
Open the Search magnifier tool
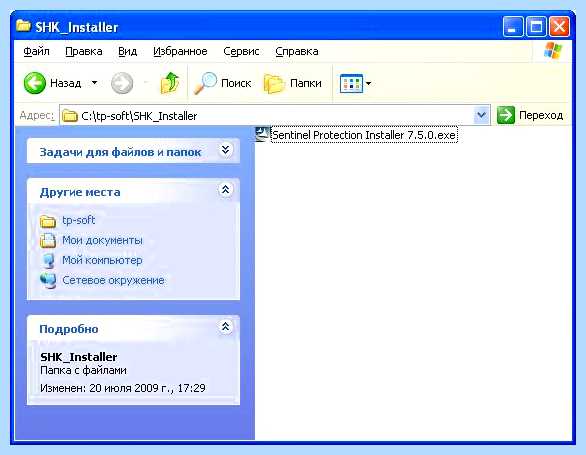coord(205,83)
